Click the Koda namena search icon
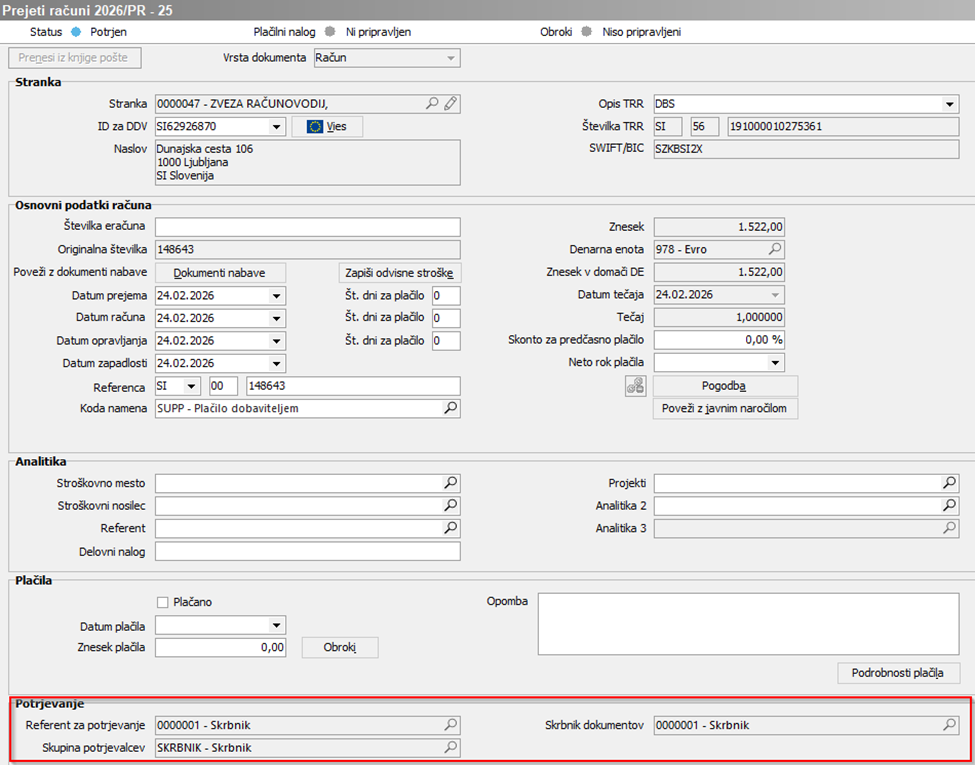This screenshot has width=975, height=765. [x=451, y=408]
